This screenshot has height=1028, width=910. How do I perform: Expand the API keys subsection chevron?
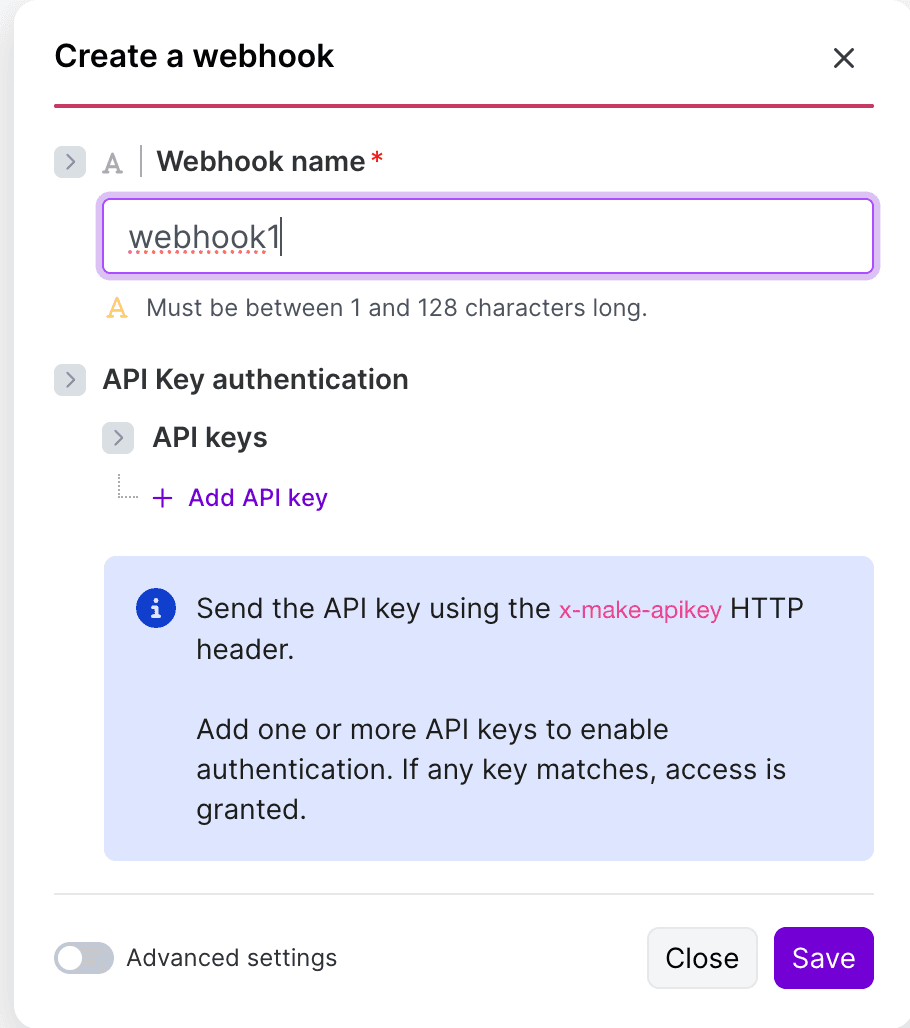[118, 438]
